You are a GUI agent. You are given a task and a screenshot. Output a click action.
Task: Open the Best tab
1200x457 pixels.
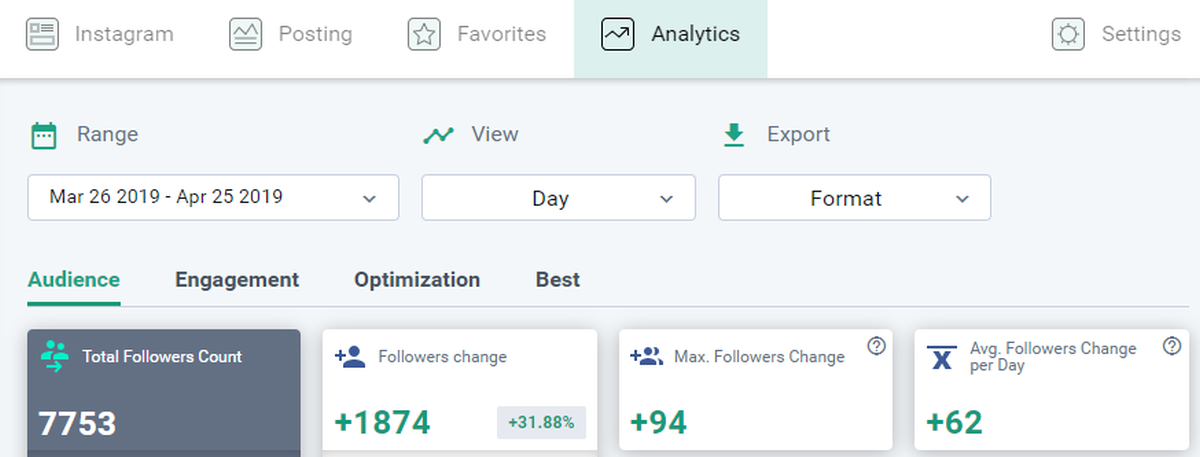click(558, 280)
